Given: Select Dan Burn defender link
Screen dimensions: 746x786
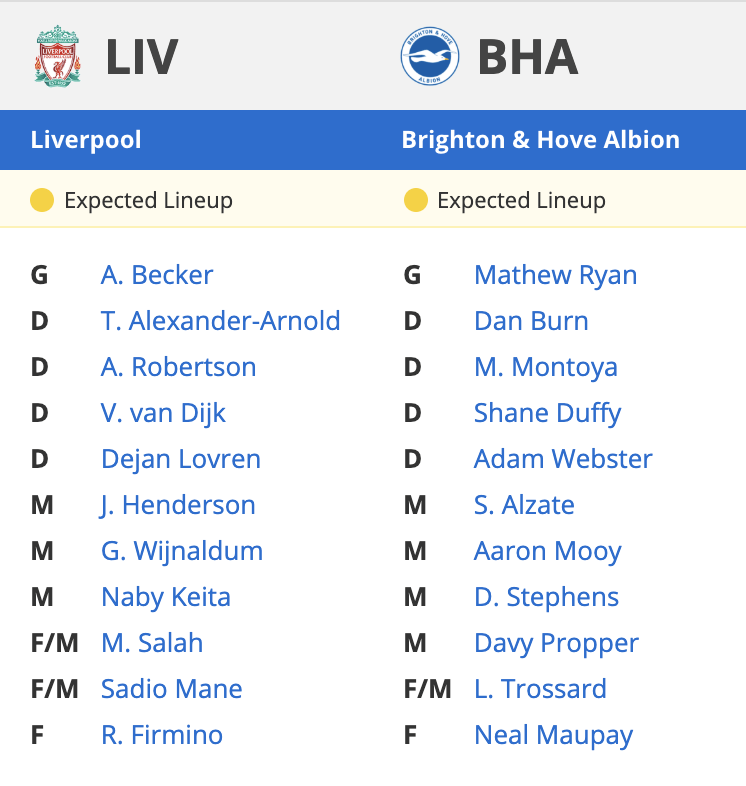Looking at the screenshot, I should 531,321.
